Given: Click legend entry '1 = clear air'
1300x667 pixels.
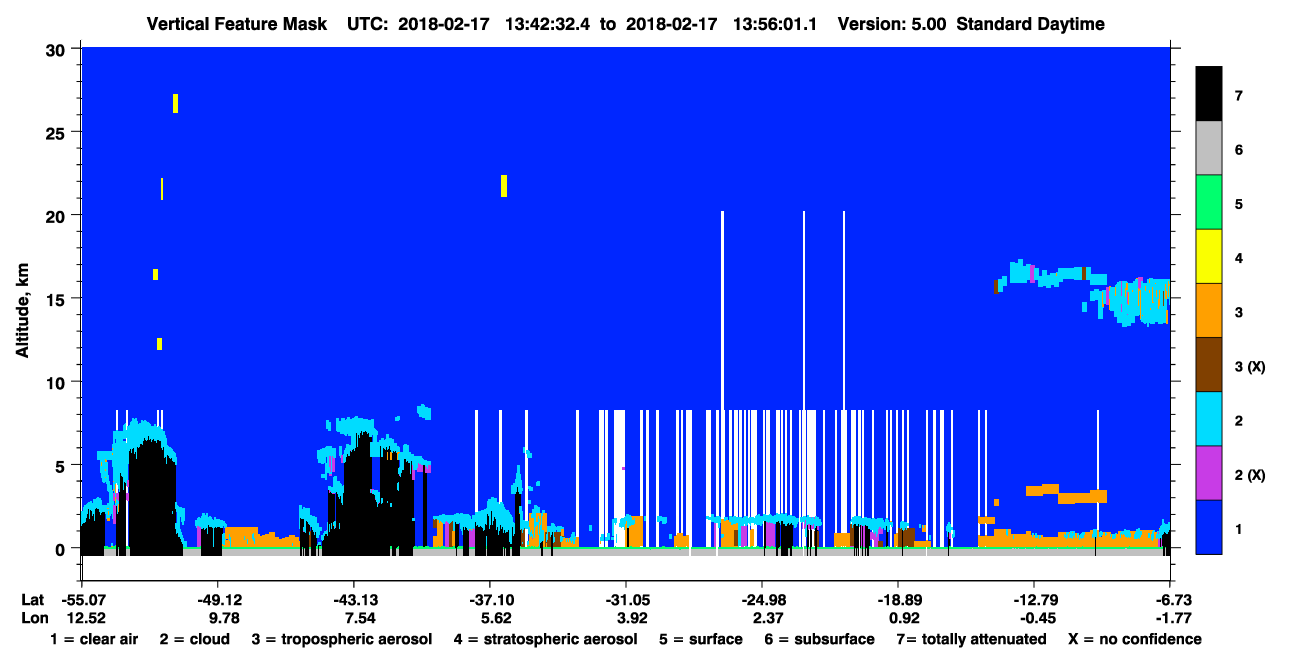Looking at the screenshot, I should click(94, 639).
